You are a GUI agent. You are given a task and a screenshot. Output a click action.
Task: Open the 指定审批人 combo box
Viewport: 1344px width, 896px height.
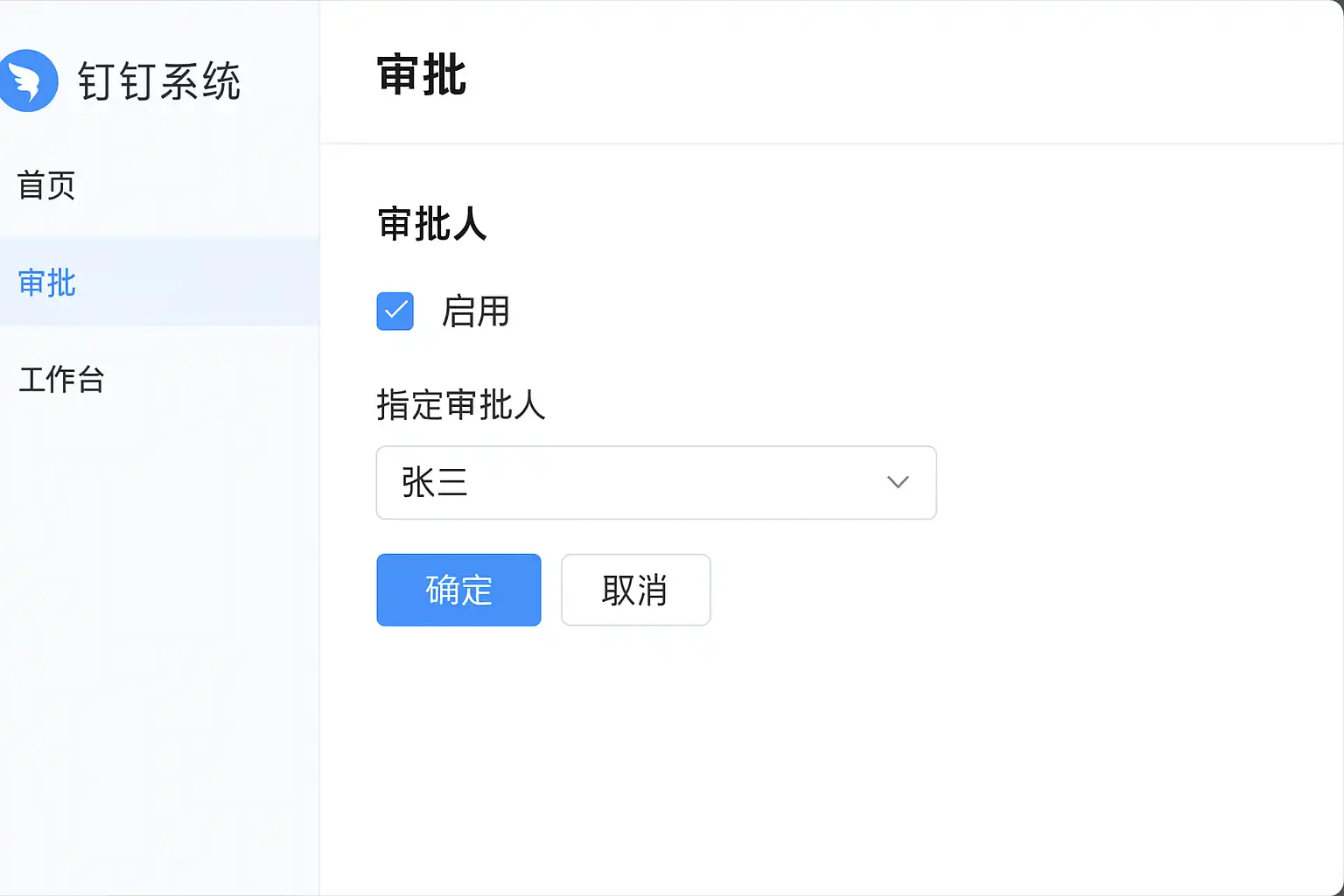click(x=655, y=482)
